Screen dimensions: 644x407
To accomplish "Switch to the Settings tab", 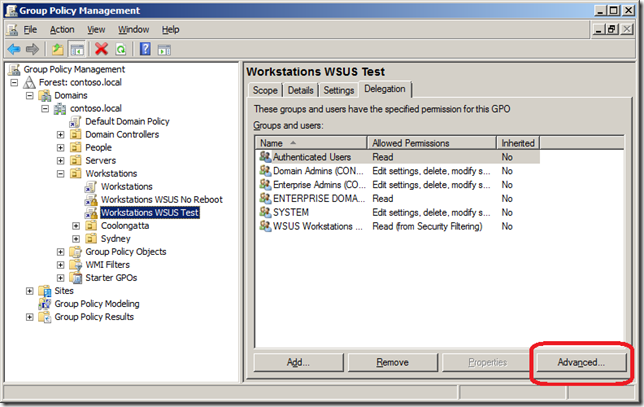I will [338, 90].
